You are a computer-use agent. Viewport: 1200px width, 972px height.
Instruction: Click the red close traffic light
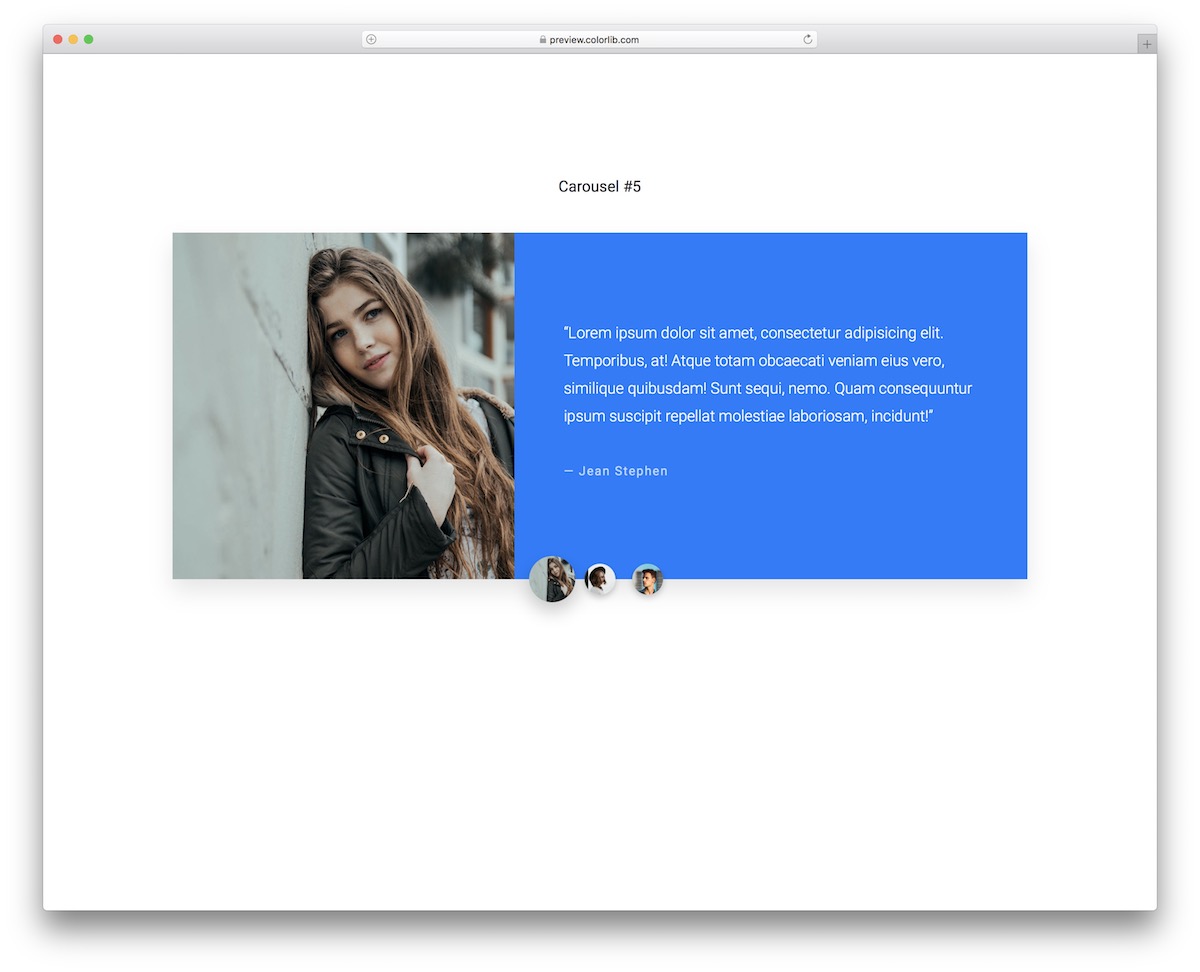58,37
